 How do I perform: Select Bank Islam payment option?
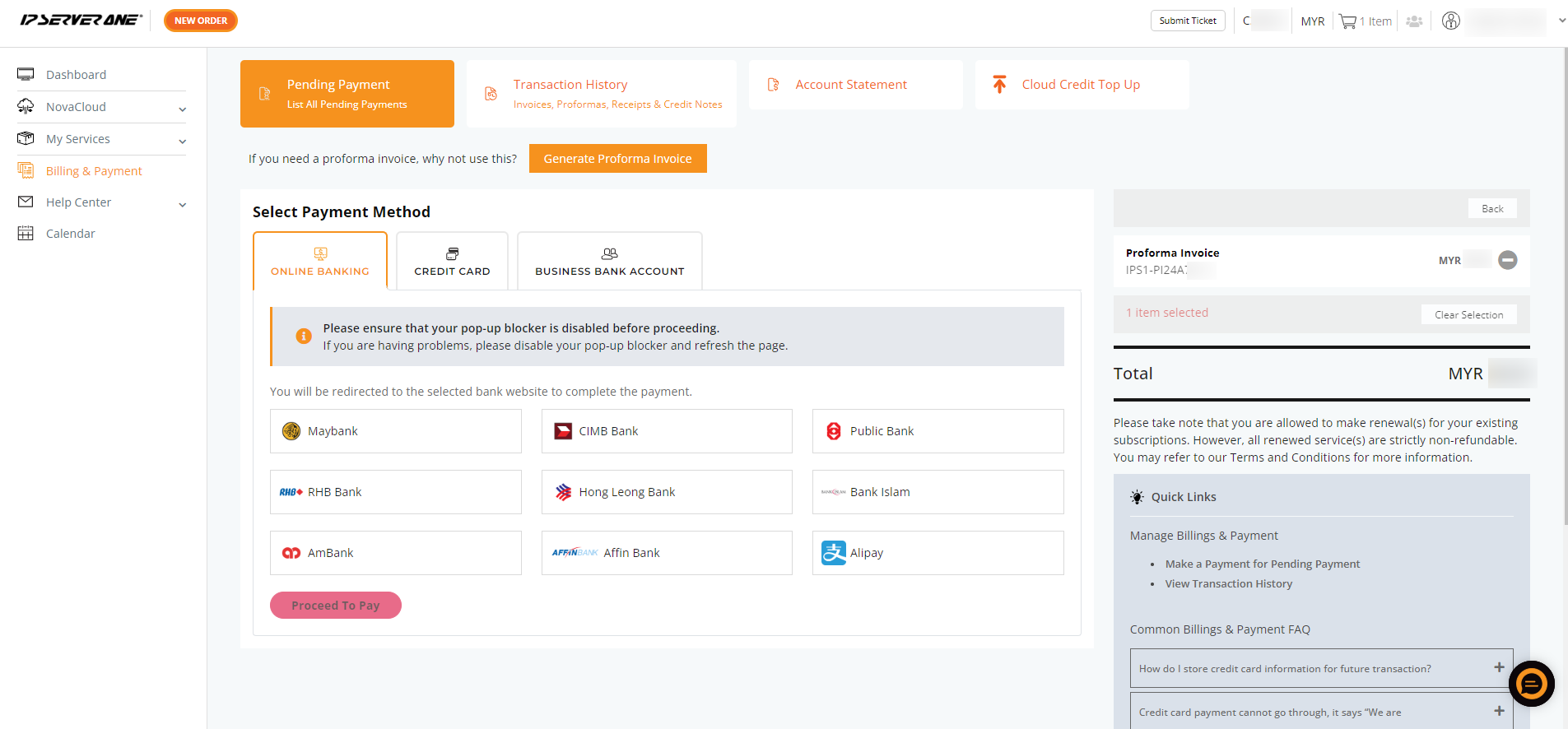938,492
